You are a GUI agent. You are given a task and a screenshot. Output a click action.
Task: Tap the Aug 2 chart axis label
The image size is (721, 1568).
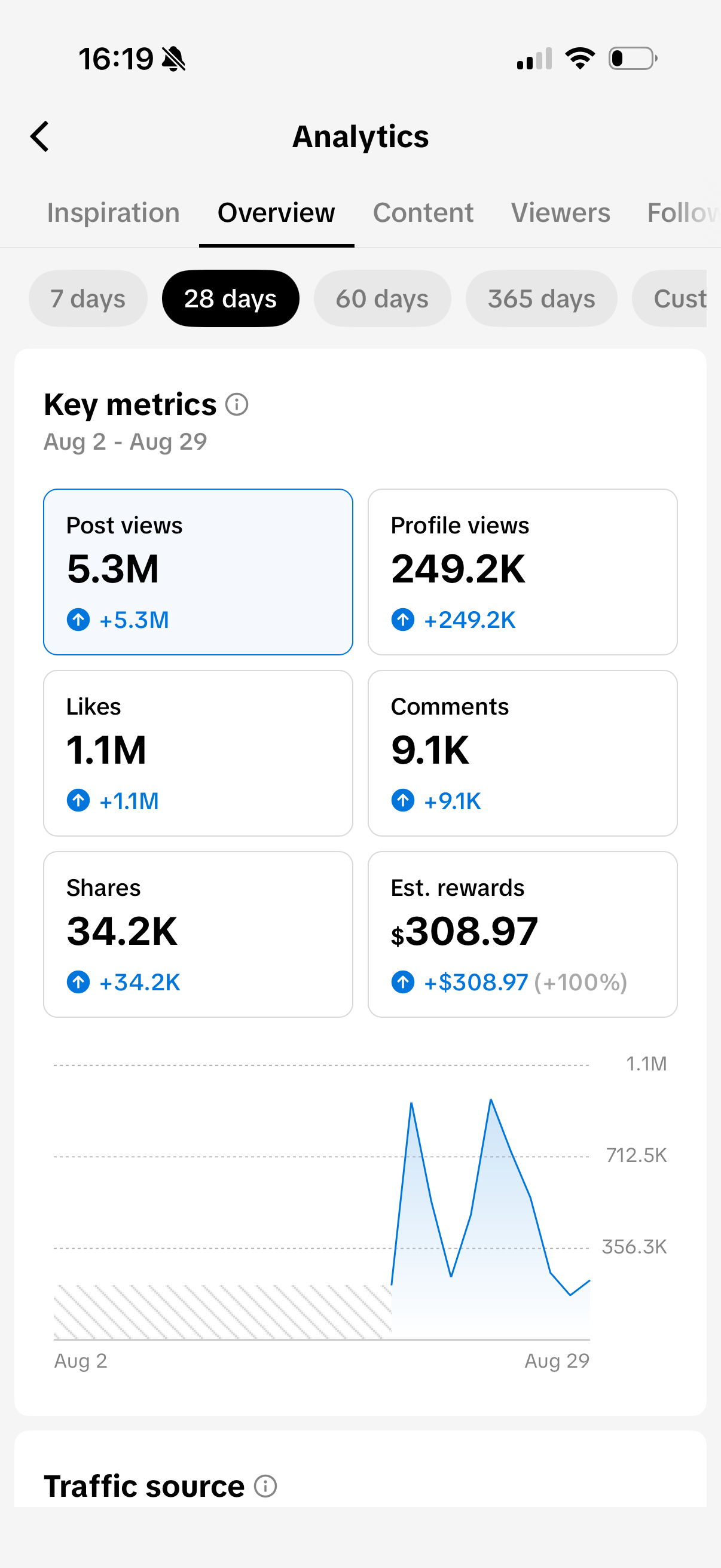click(x=80, y=1360)
